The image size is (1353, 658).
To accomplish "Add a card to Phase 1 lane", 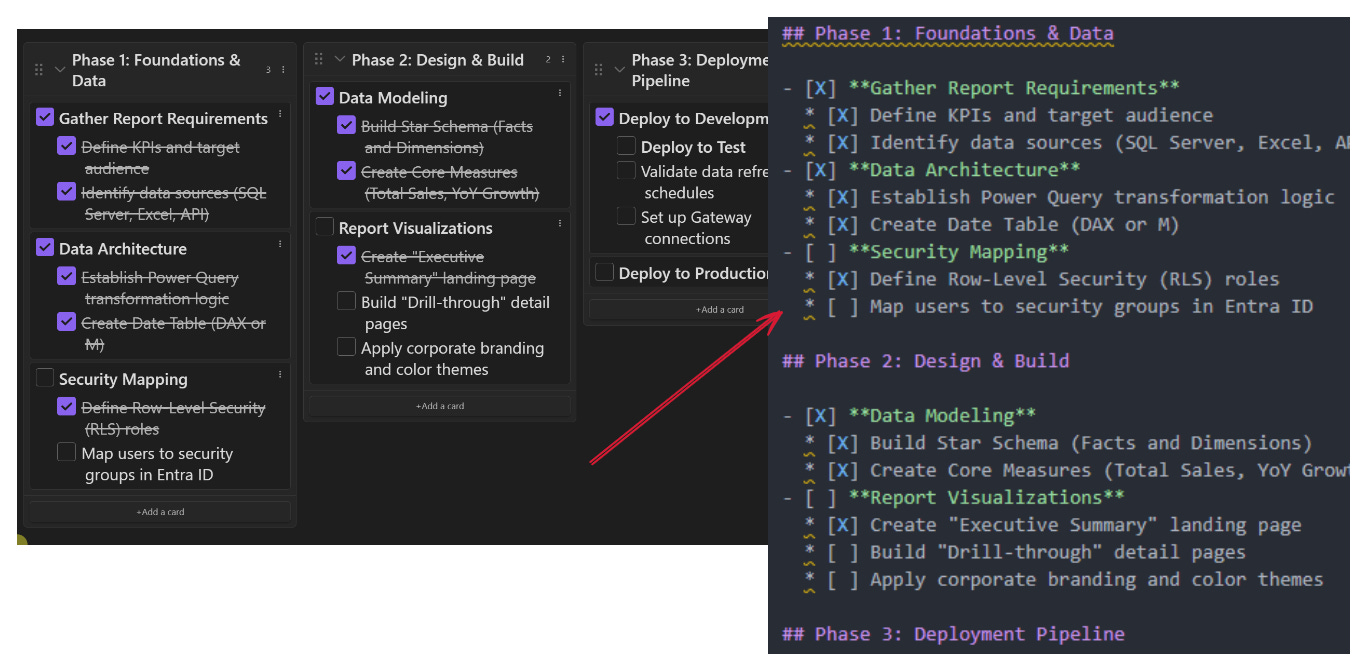I will coord(160,512).
